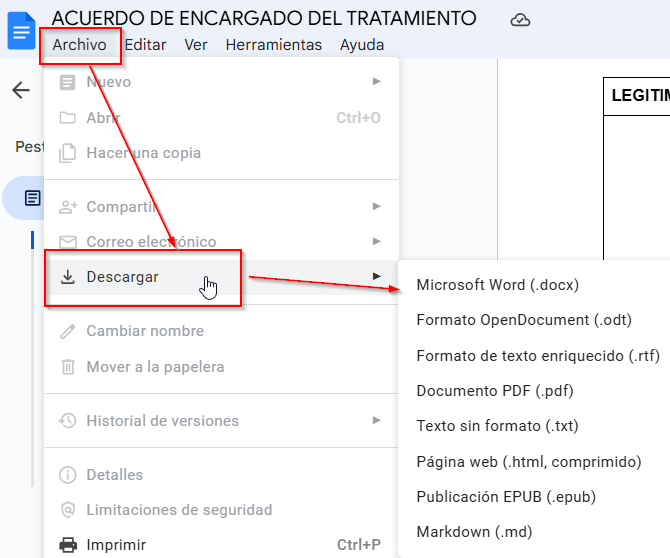The height and width of the screenshot is (558, 670).
Task: Pick Texto sin formato (.txt) option
Action: click(x=497, y=426)
